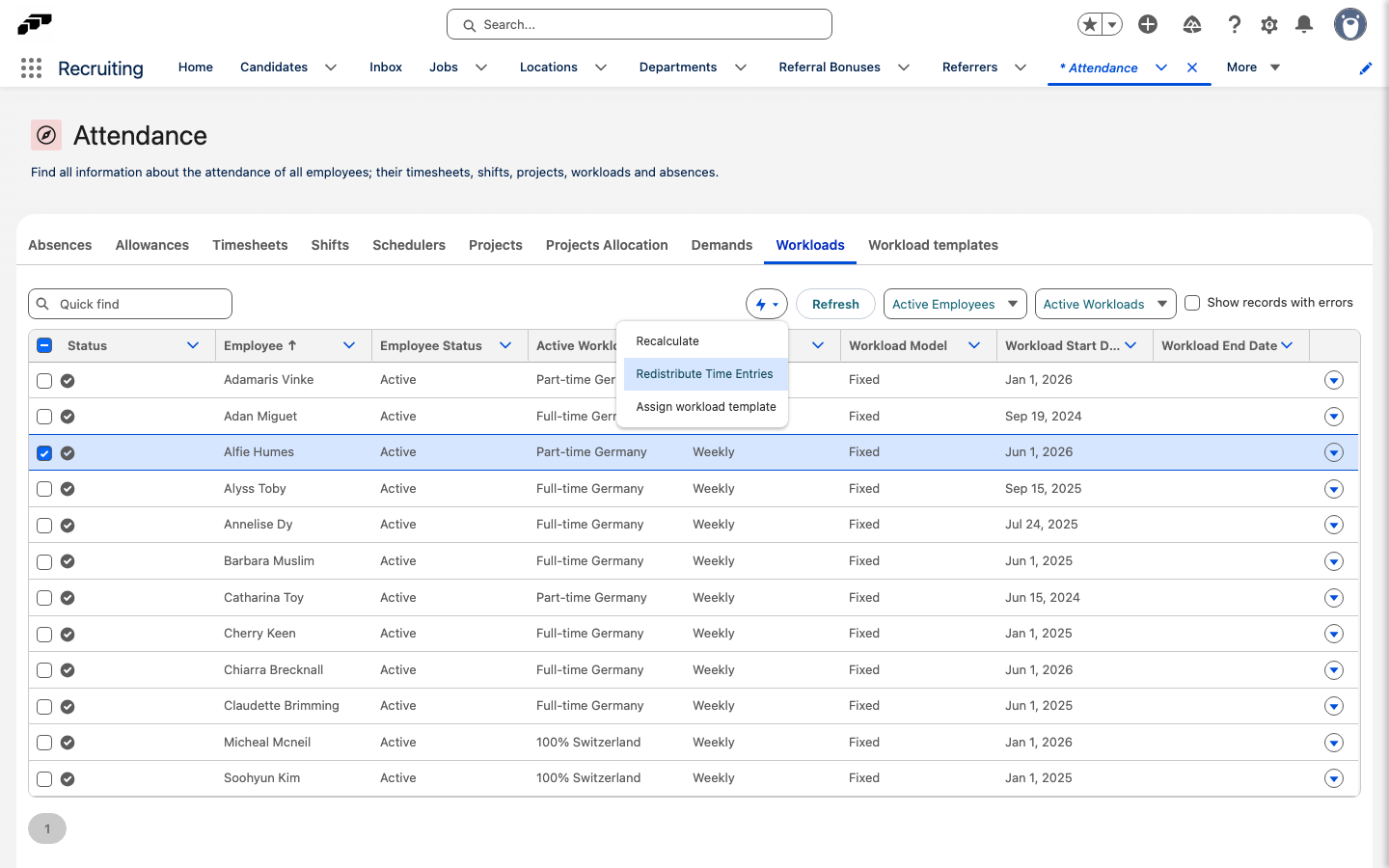Image resolution: width=1389 pixels, height=868 pixels.
Task: Switch to the Workload templates tab
Action: 933,245
